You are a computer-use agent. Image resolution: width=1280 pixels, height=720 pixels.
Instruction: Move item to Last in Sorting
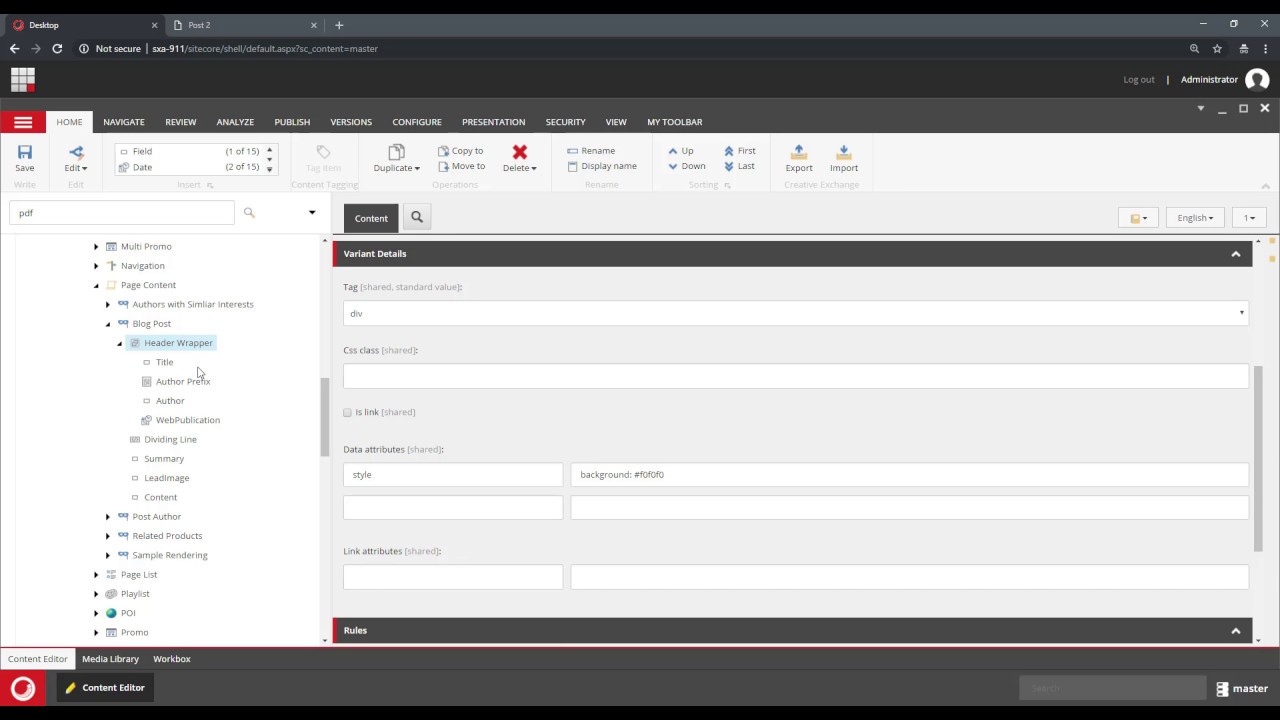[x=740, y=166]
